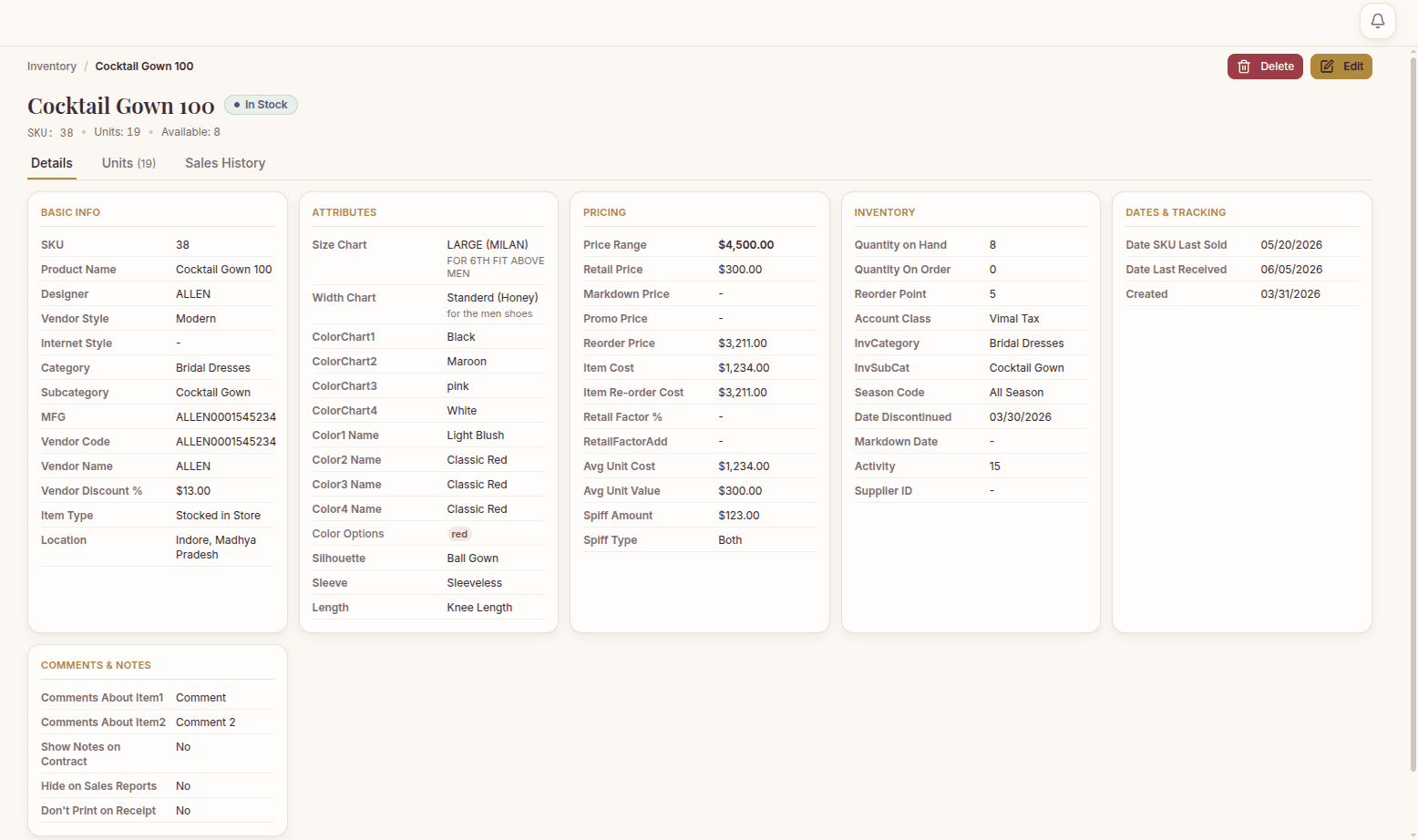This screenshot has height=840, width=1418.
Task: Click the red Color Options tag
Action: click(459, 535)
